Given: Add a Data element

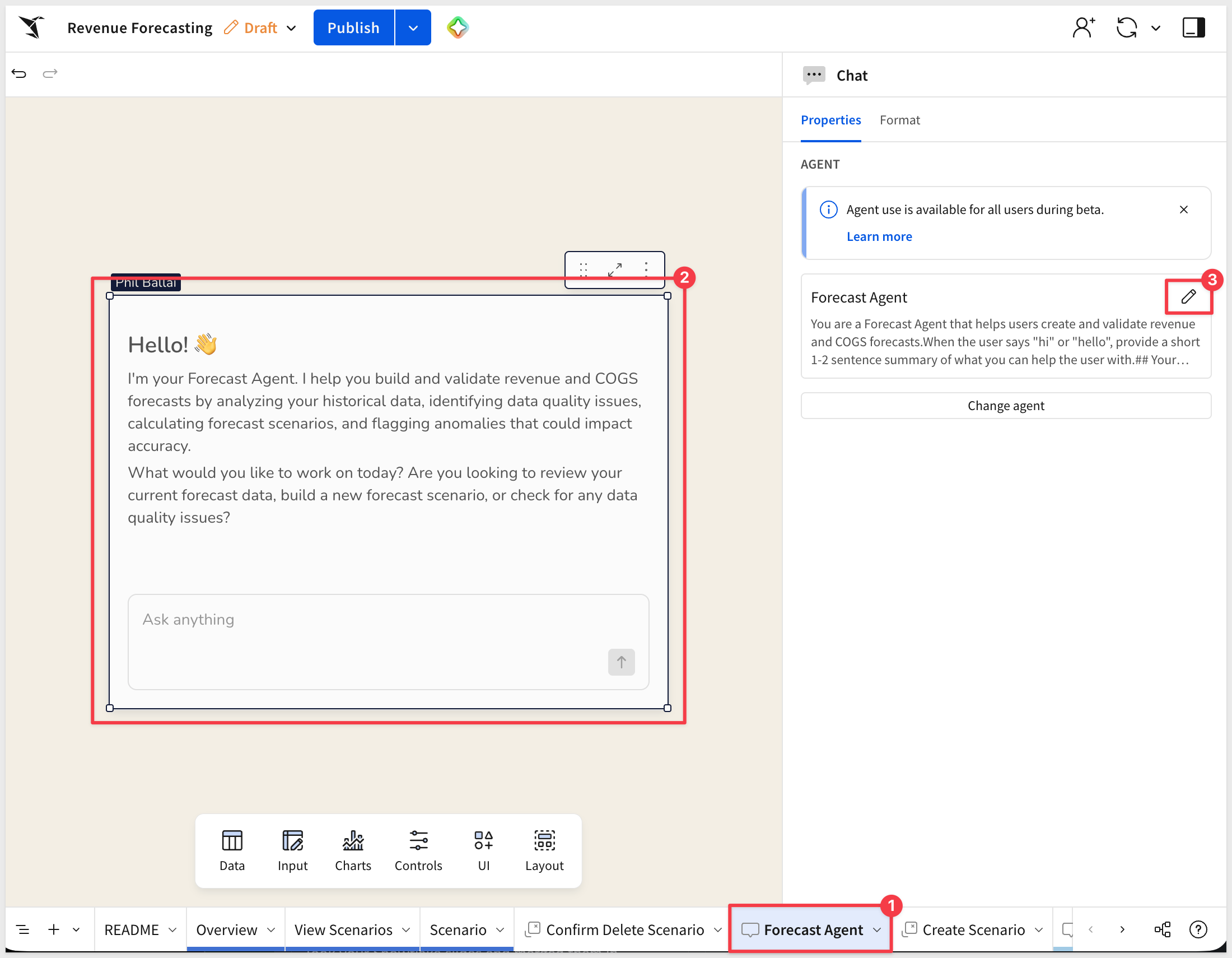Looking at the screenshot, I should coord(232,851).
